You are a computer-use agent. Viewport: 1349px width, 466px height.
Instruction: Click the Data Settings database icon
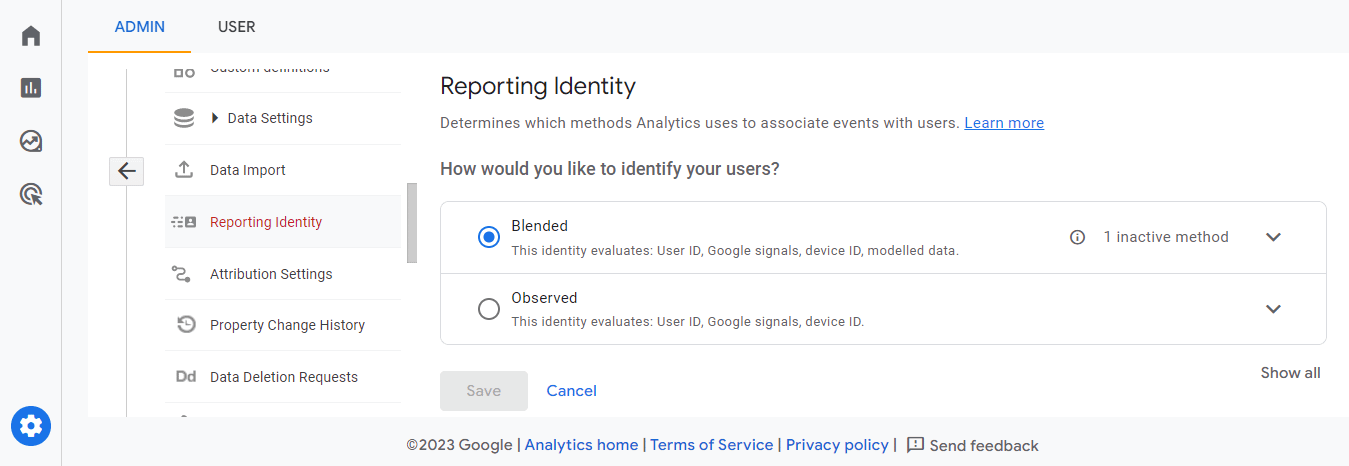coord(184,118)
